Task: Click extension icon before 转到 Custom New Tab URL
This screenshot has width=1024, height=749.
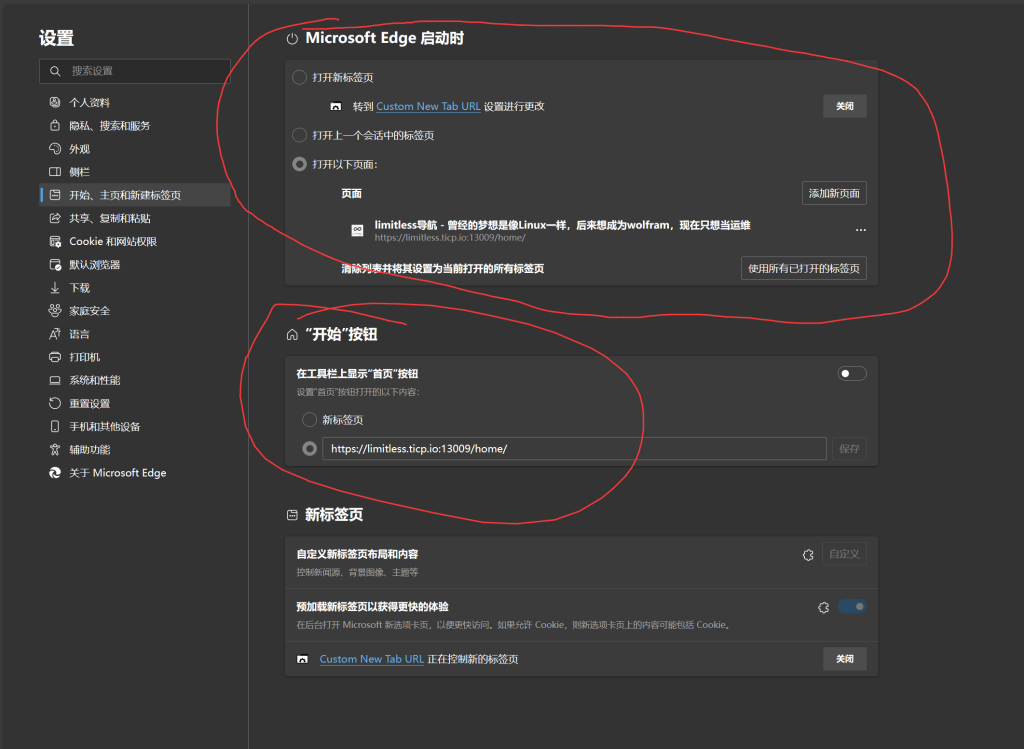Action: (336, 106)
